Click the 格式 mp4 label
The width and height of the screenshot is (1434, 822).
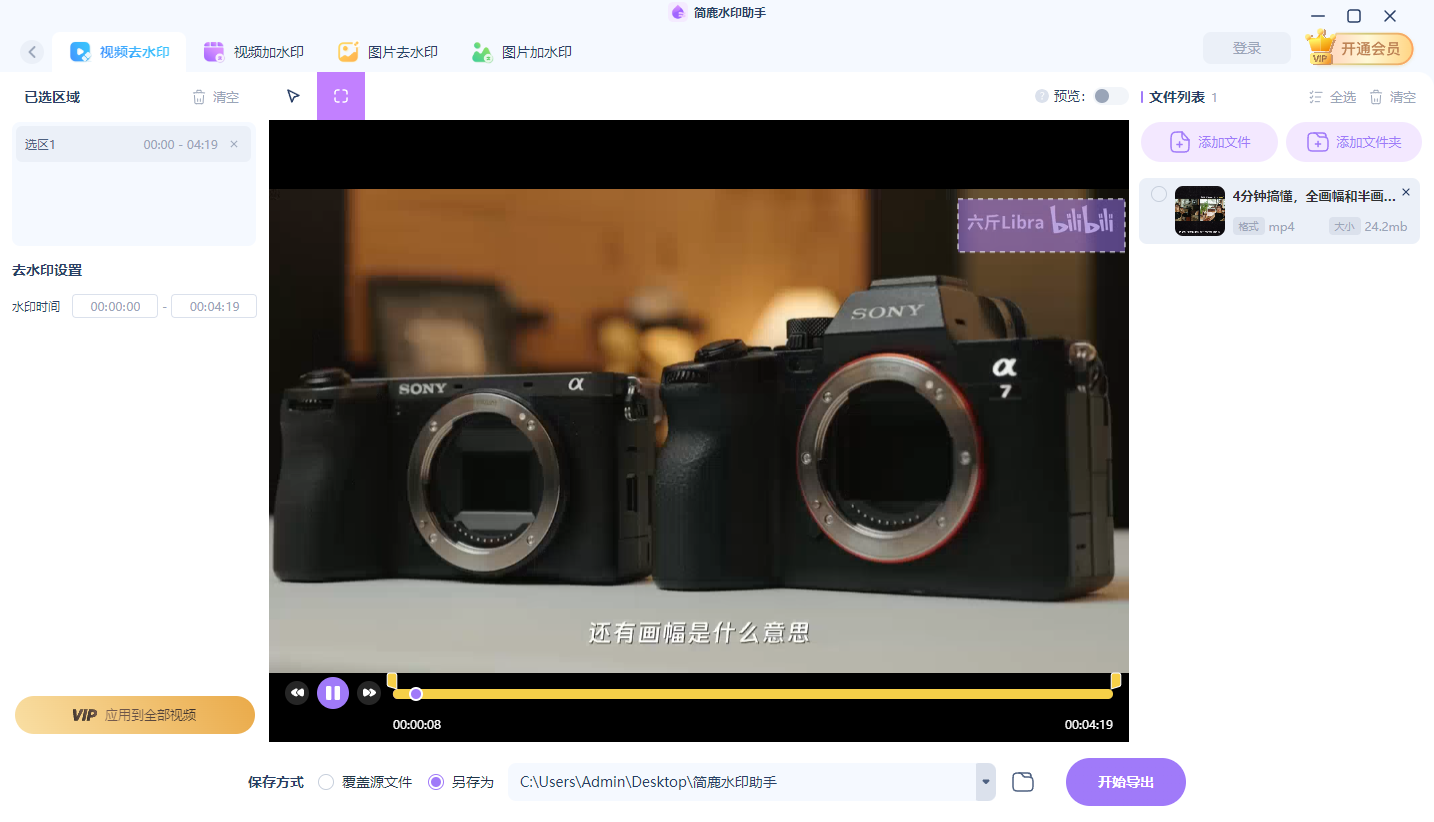pos(1264,227)
